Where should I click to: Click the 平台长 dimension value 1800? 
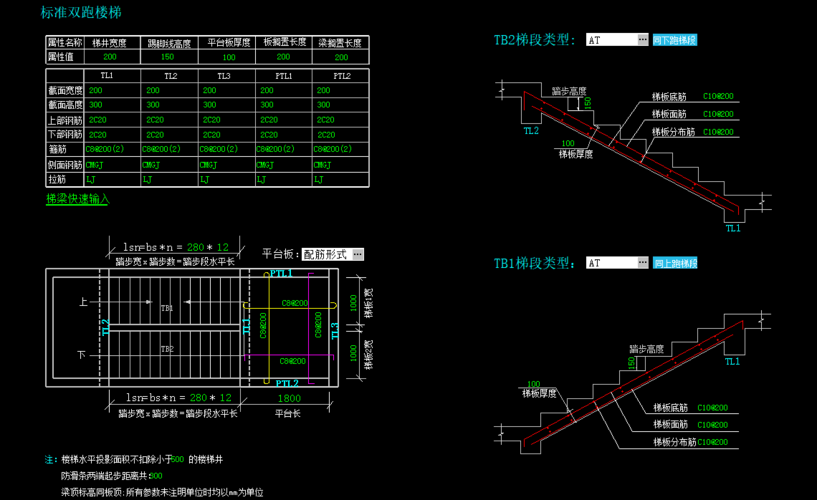coord(288,398)
